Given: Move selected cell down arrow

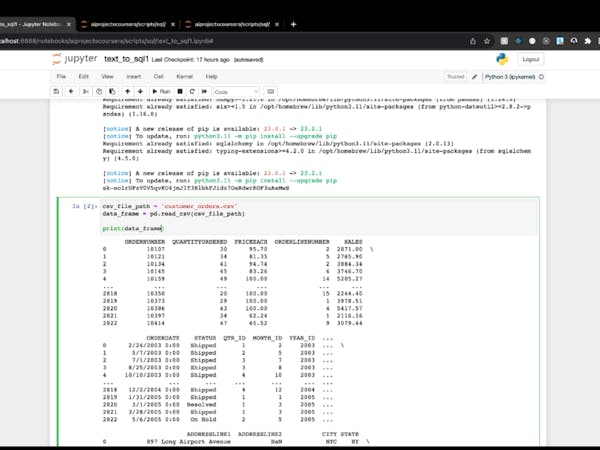Looking at the screenshot, I should (x=140, y=91).
